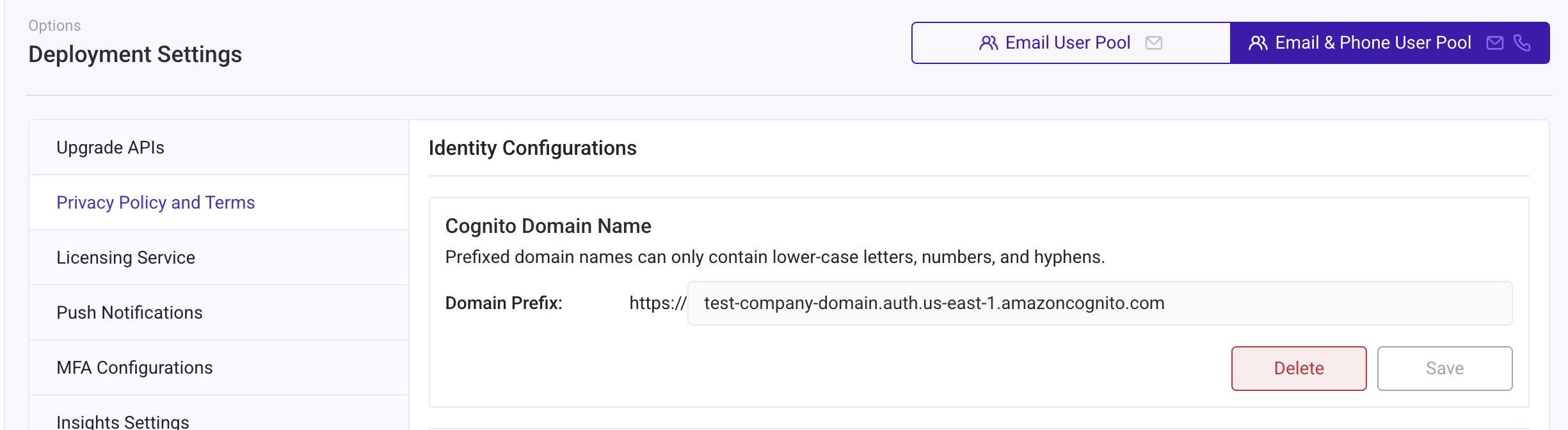Select the Email User Pool tab
The height and width of the screenshot is (430, 1568).
click(x=1071, y=43)
